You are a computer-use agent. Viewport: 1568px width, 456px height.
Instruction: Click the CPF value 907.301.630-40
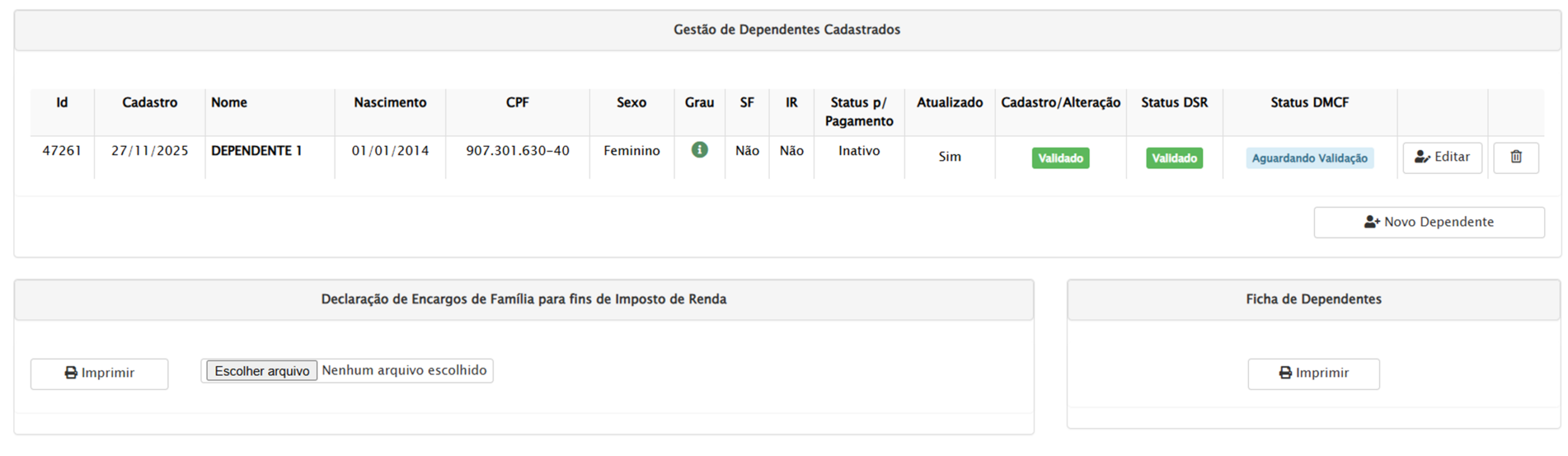click(x=517, y=151)
